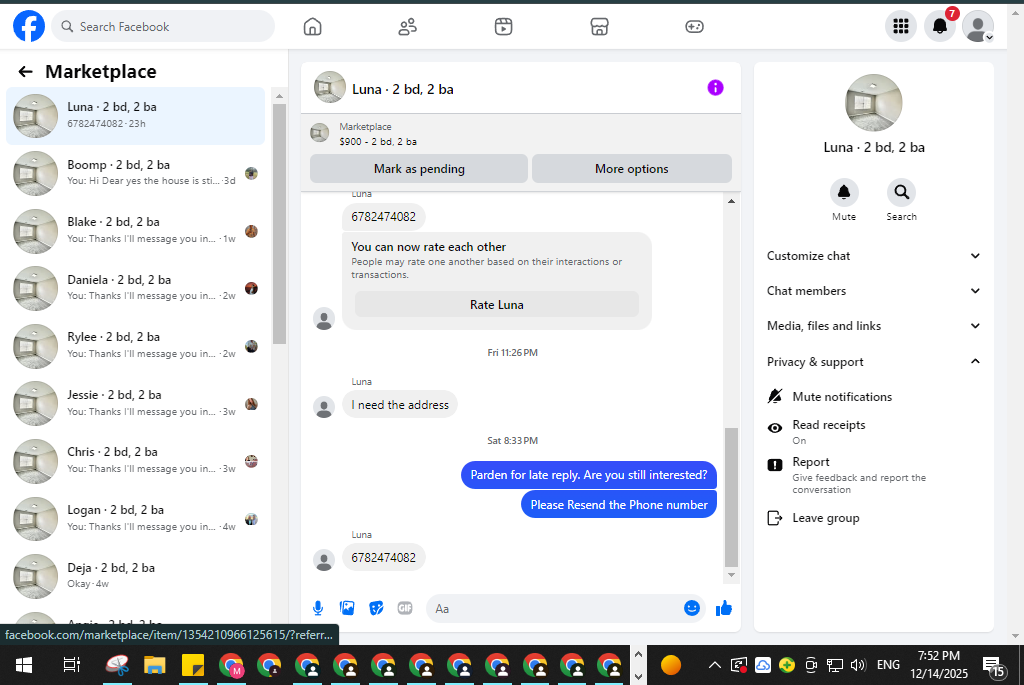Viewport: 1024px width, 685px height.
Task: Click the volume speaker tray icon
Action: pos(858,665)
